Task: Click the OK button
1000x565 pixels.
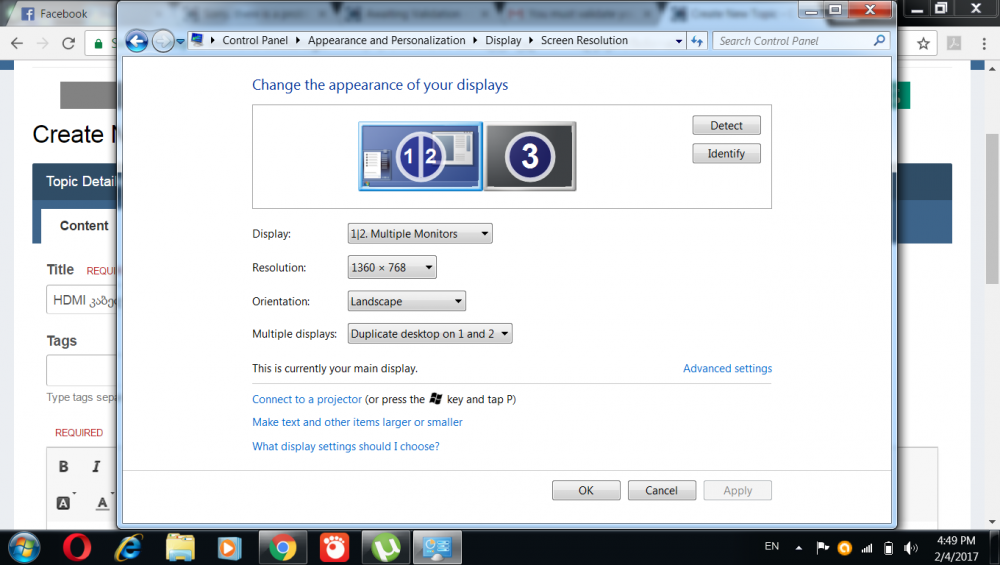Action: (x=586, y=490)
